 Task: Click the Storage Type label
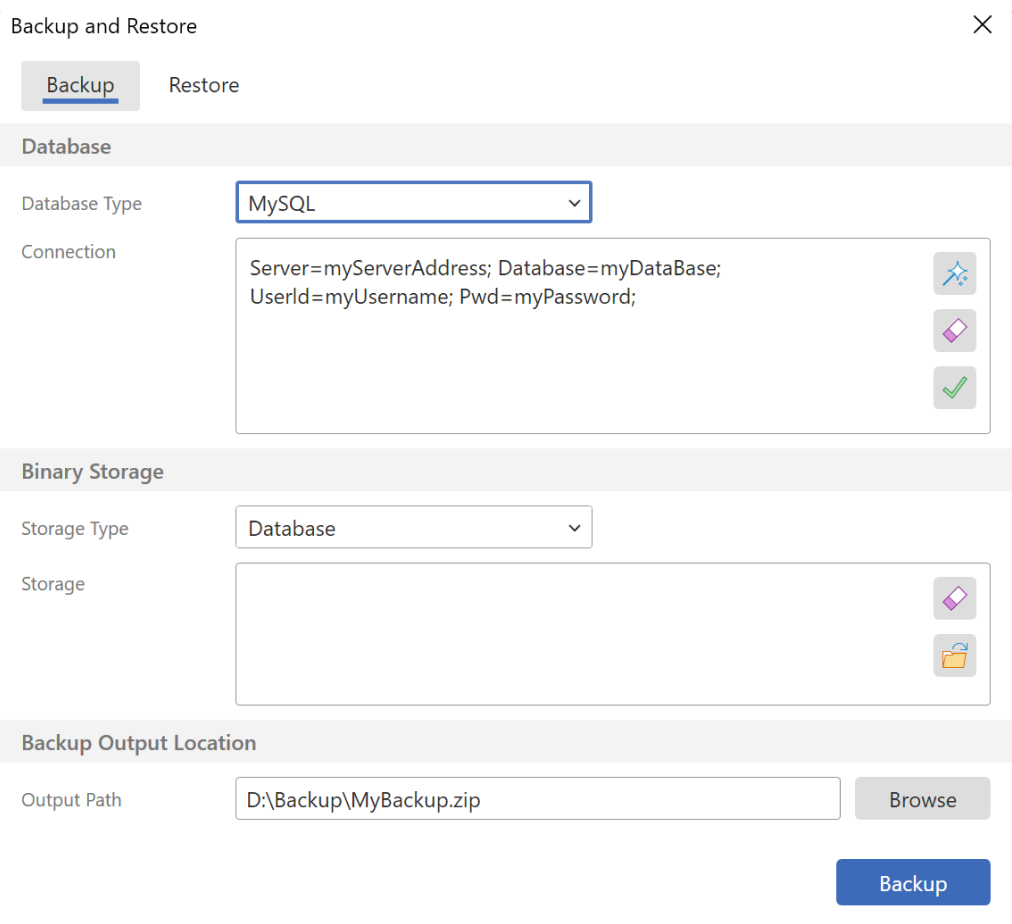click(x=75, y=529)
